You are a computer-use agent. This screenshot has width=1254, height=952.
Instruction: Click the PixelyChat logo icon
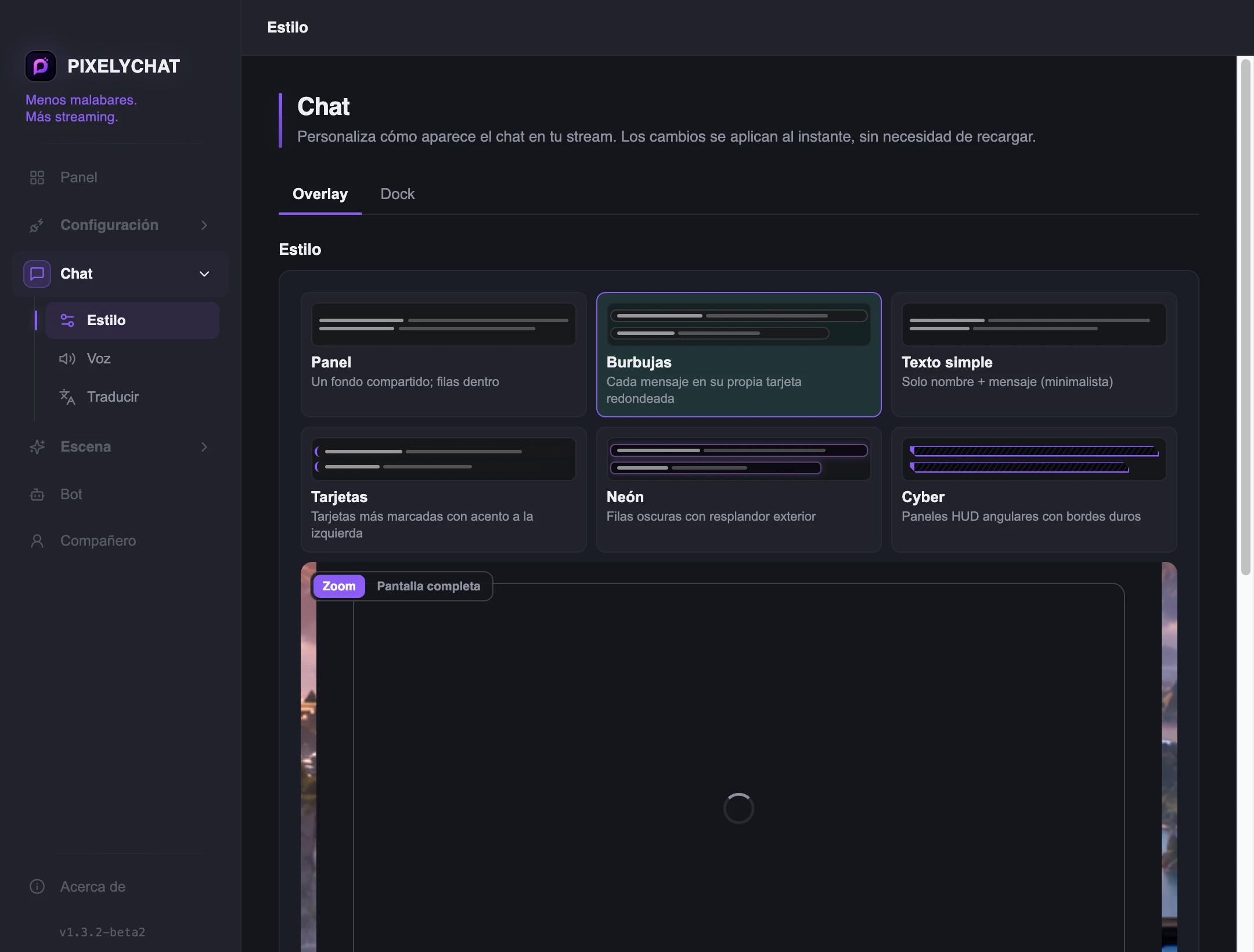40,66
